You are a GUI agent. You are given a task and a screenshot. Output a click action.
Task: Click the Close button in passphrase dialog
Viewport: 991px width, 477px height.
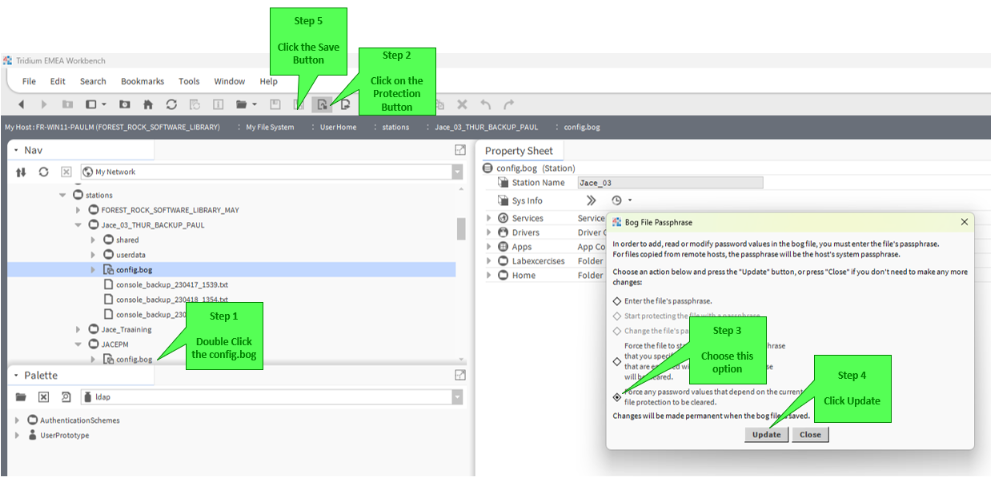pos(810,435)
